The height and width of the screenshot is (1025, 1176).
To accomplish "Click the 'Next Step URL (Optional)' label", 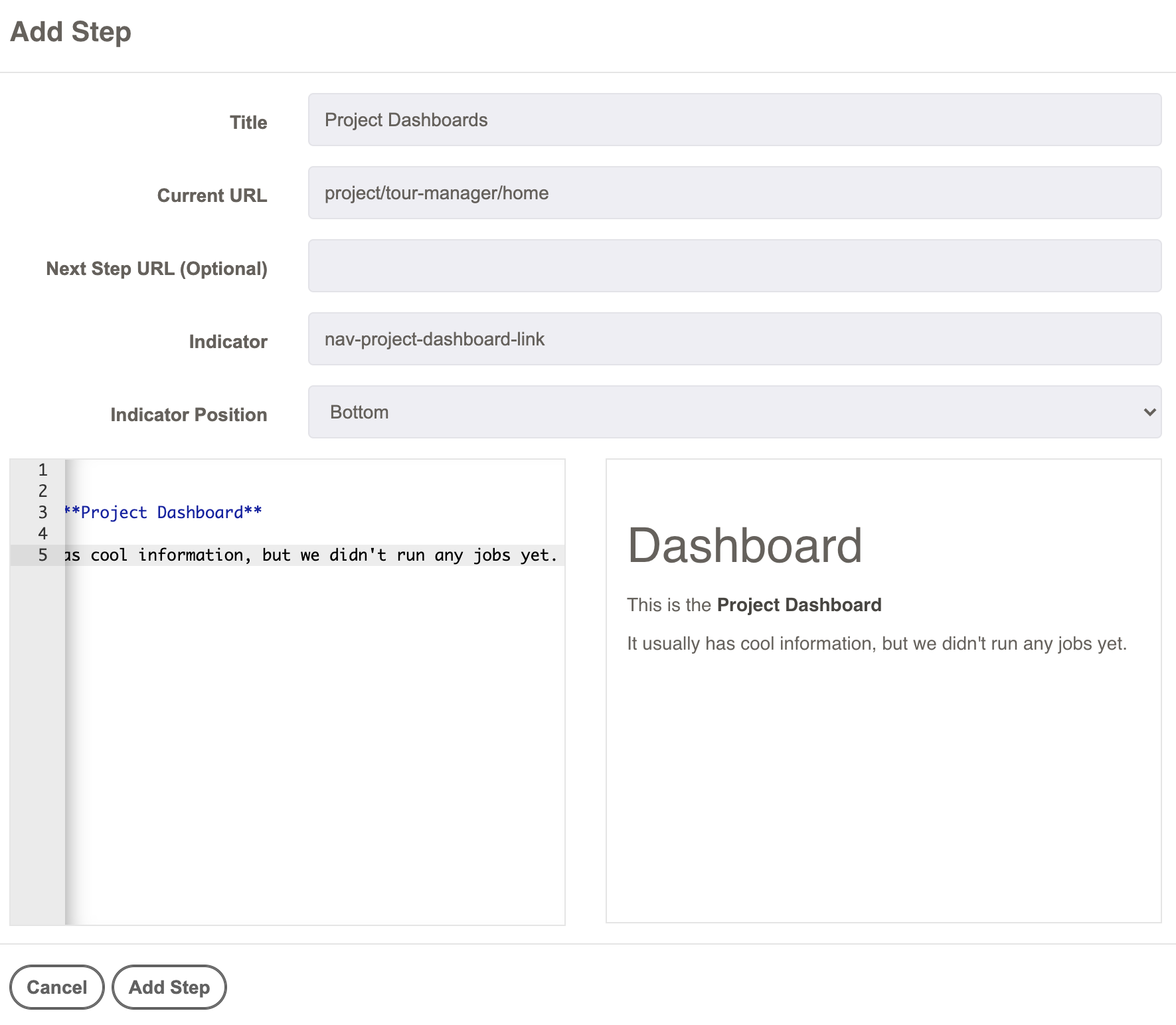I will [157, 269].
